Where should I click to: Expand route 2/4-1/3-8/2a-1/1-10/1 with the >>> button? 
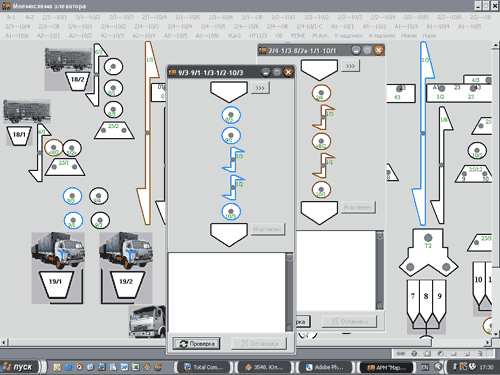pyautogui.click(x=350, y=66)
